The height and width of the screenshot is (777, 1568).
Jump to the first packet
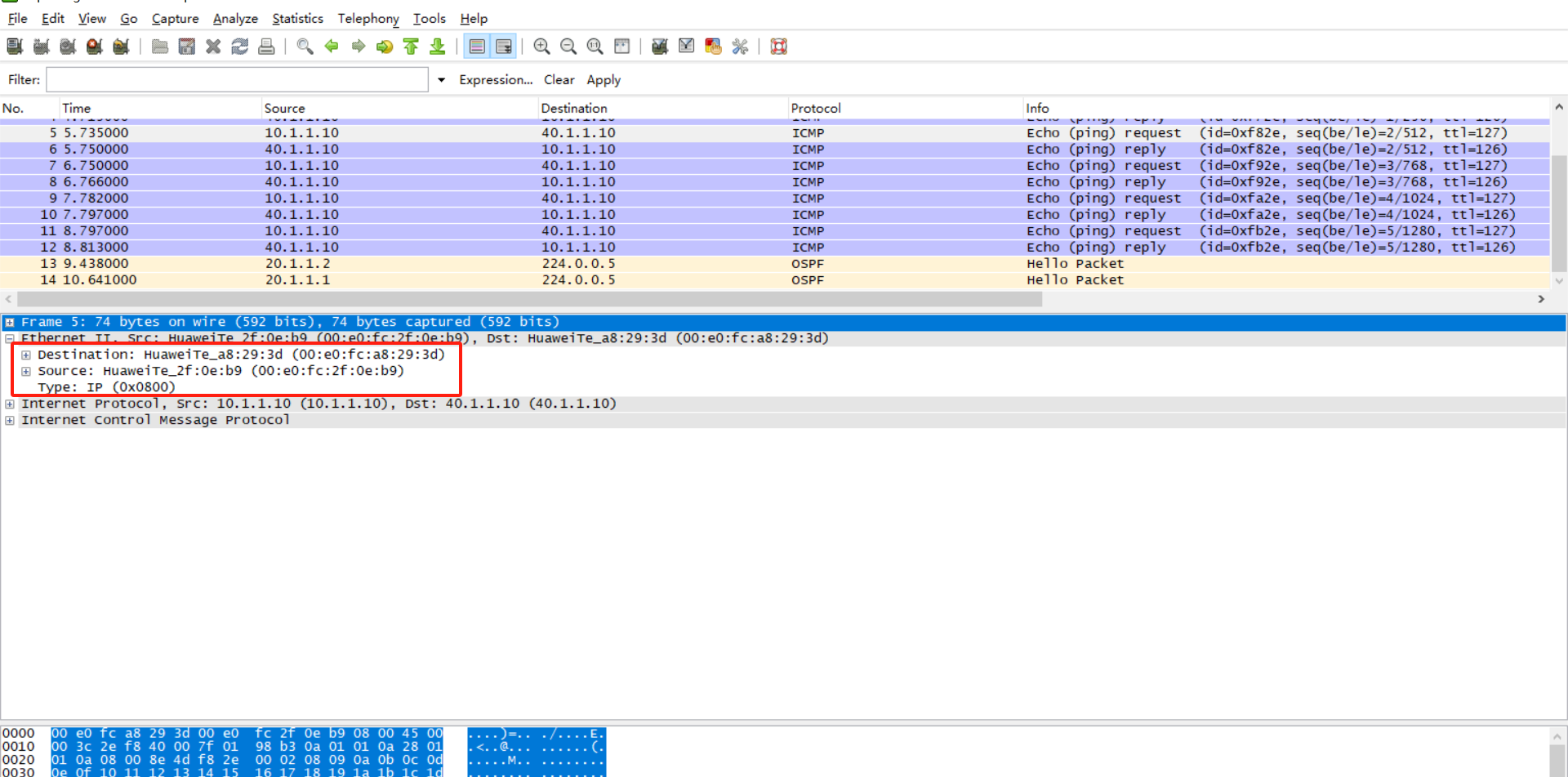(411, 47)
